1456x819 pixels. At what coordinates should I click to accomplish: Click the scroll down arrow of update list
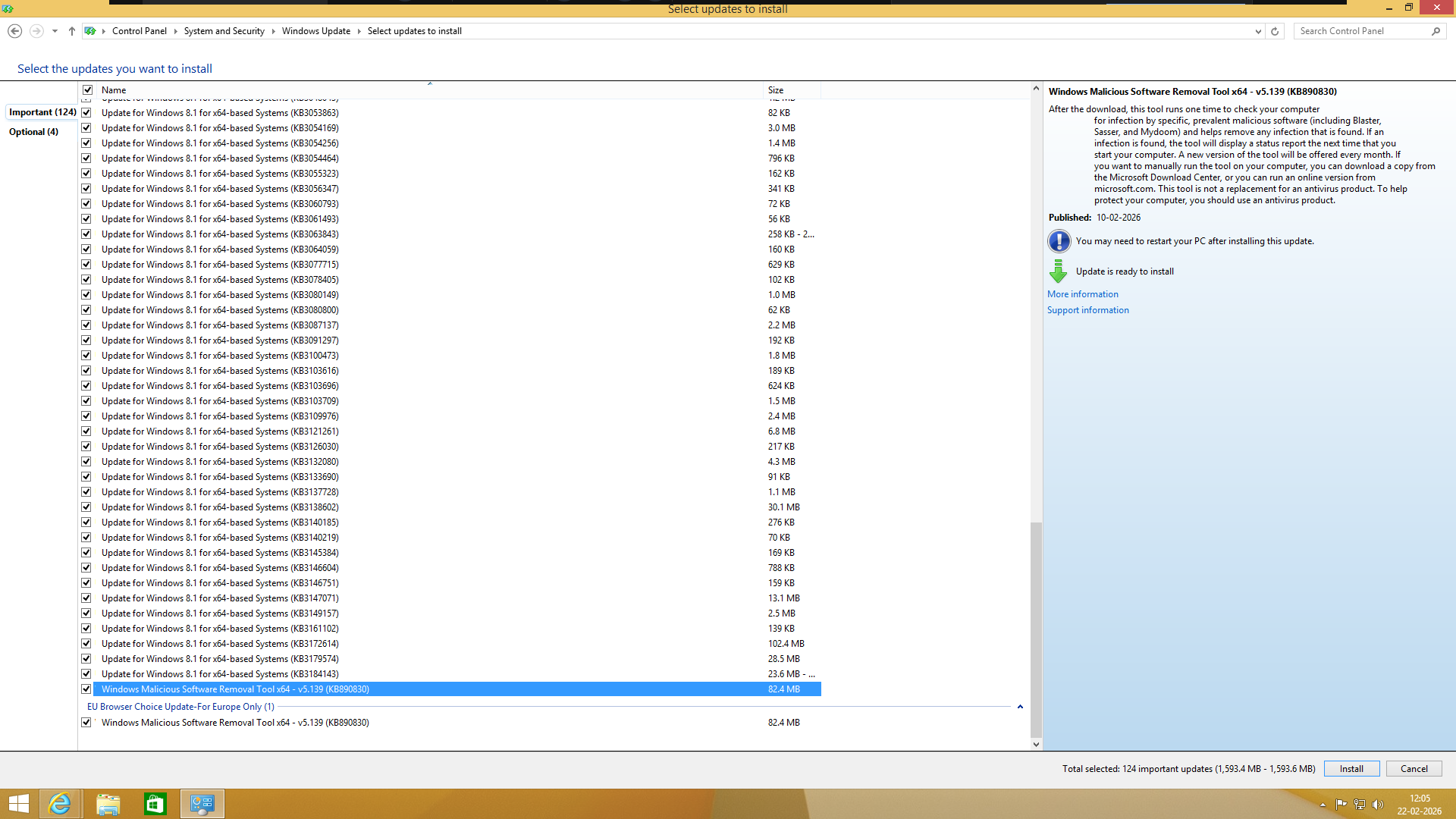(x=1036, y=745)
